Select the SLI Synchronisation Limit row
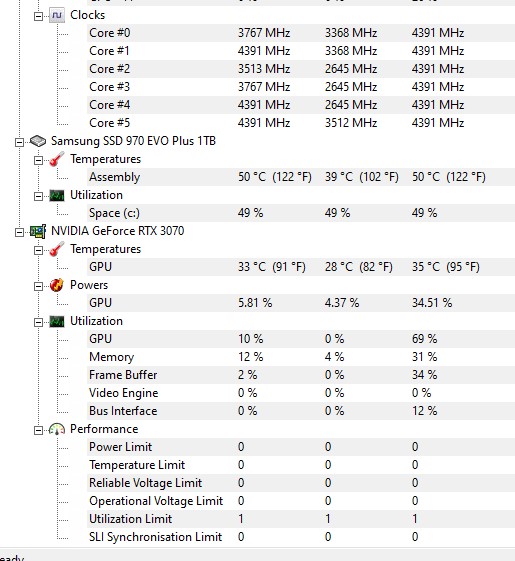The width and height of the screenshot is (515, 561). 301,537
